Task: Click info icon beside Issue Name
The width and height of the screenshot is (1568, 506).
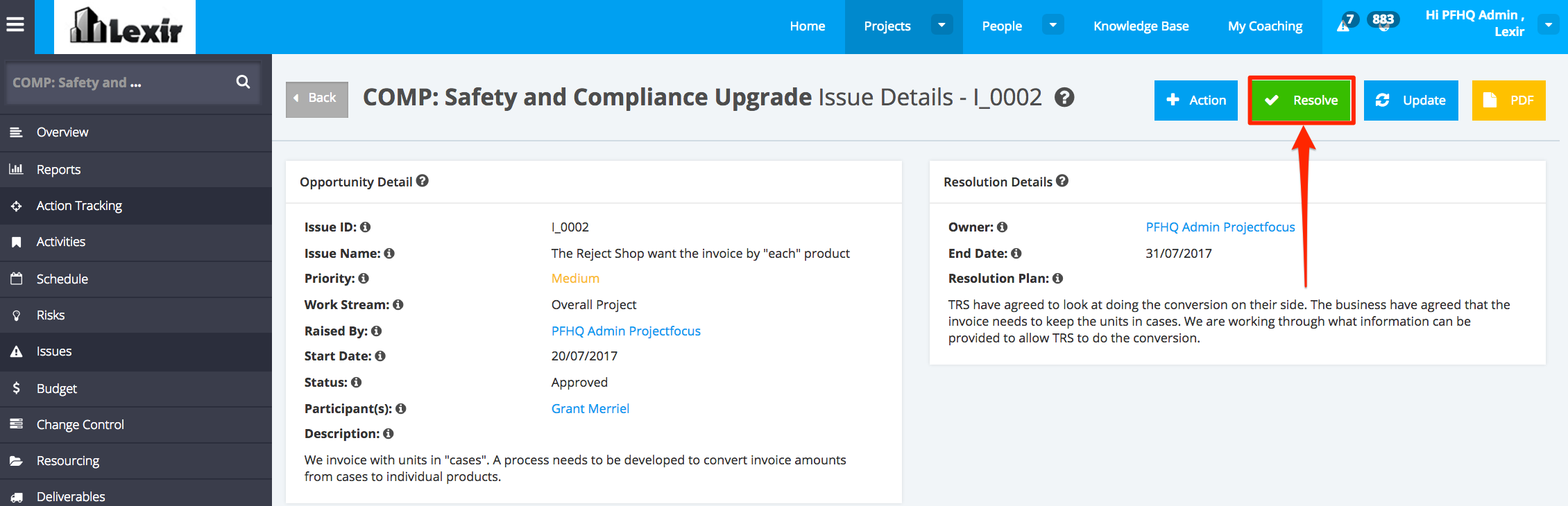Action: (389, 253)
